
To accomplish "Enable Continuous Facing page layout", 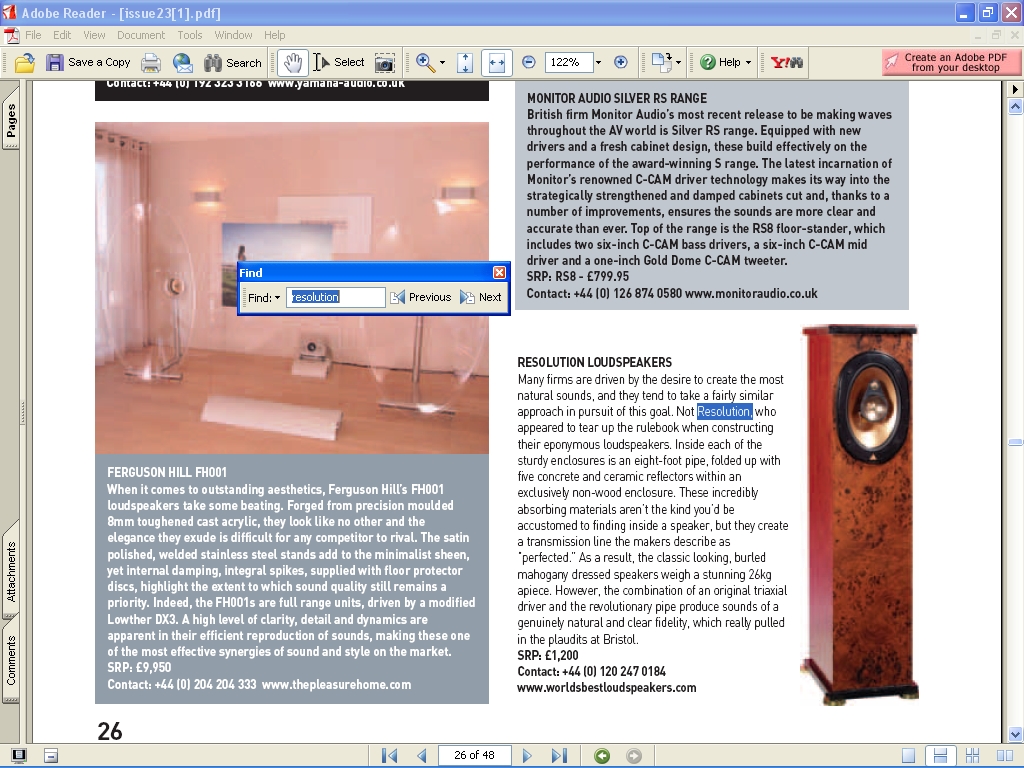I will [970, 755].
